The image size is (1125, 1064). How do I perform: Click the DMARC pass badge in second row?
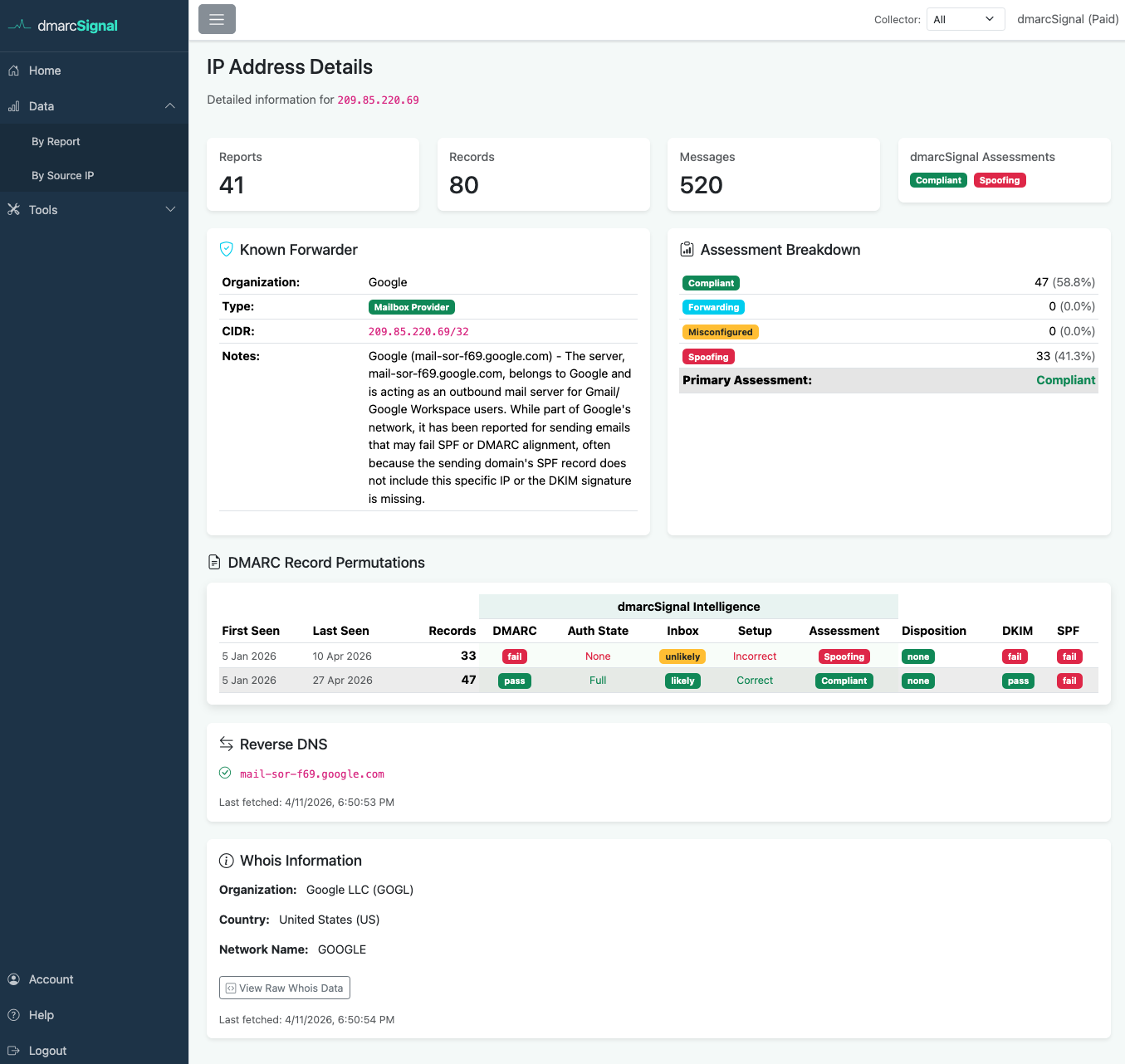(x=515, y=681)
